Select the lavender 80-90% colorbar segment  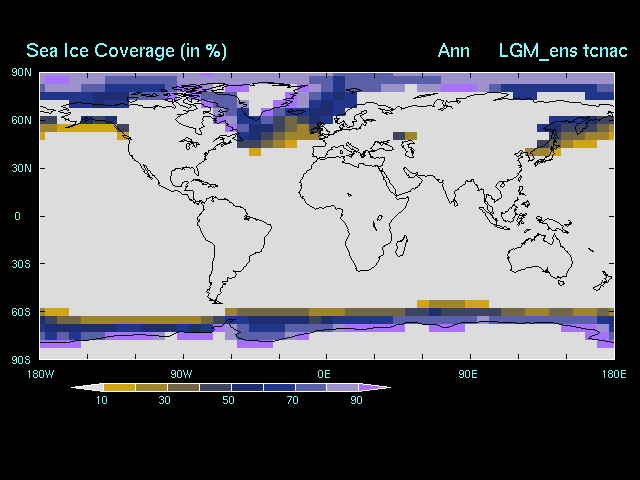click(x=343, y=387)
